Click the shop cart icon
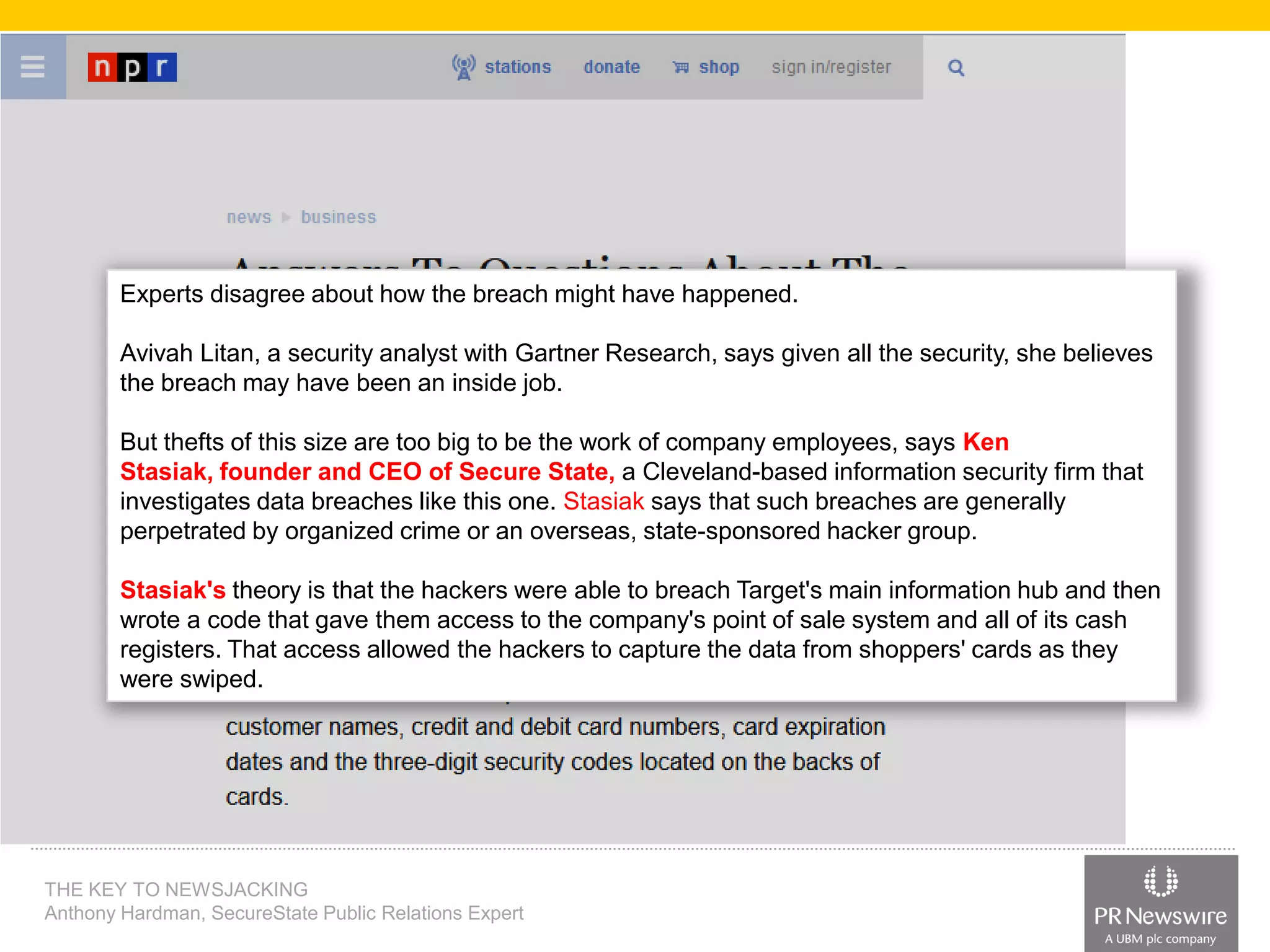Viewport: 1270px width, 952px height. (680, 67)
